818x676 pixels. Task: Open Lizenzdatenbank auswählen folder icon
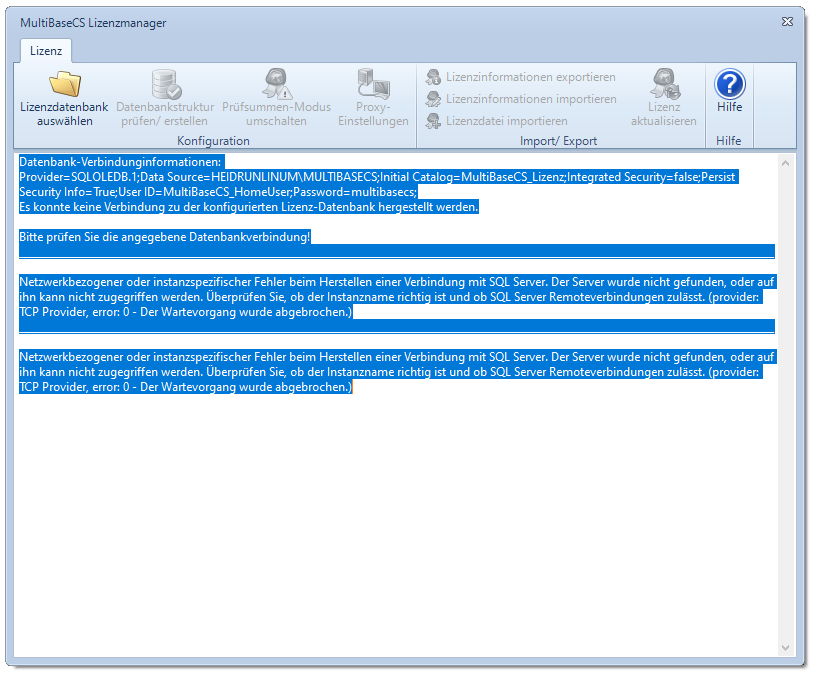pyautogui.click(x=65, y=83)
